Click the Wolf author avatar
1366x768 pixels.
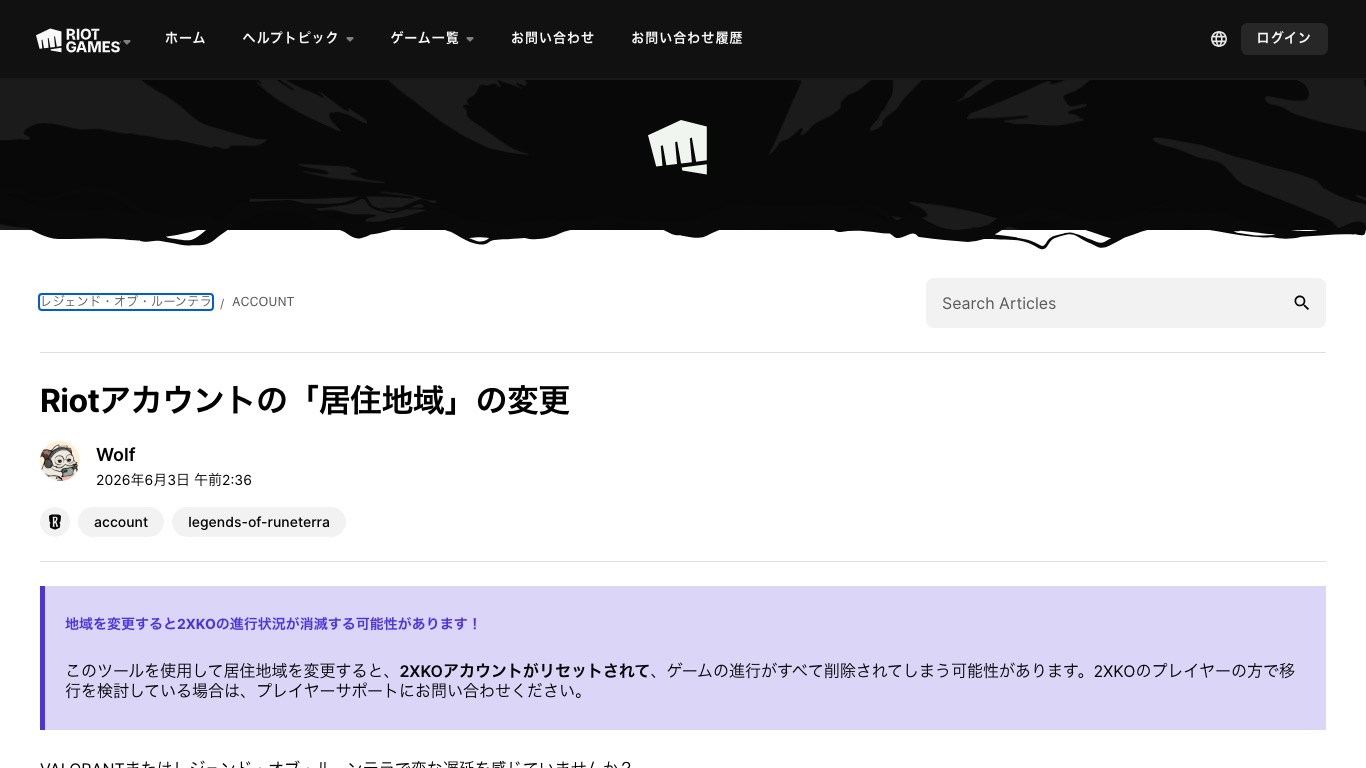60,461
